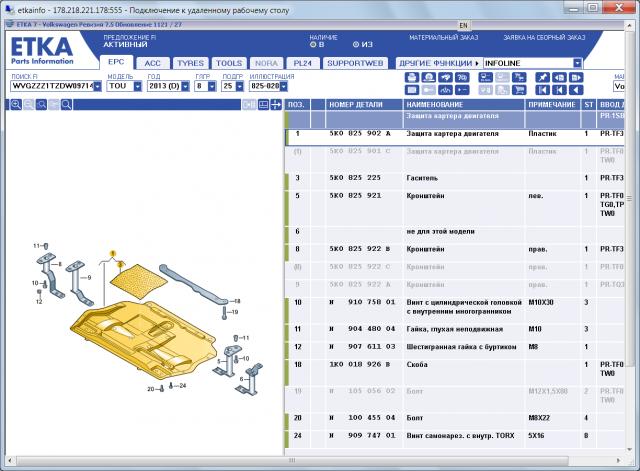The width and height of the screenshot is (640, 471).
Task: Click the НАИМЕНОВАНИЕ column header
Action: [x=464, y=104]
